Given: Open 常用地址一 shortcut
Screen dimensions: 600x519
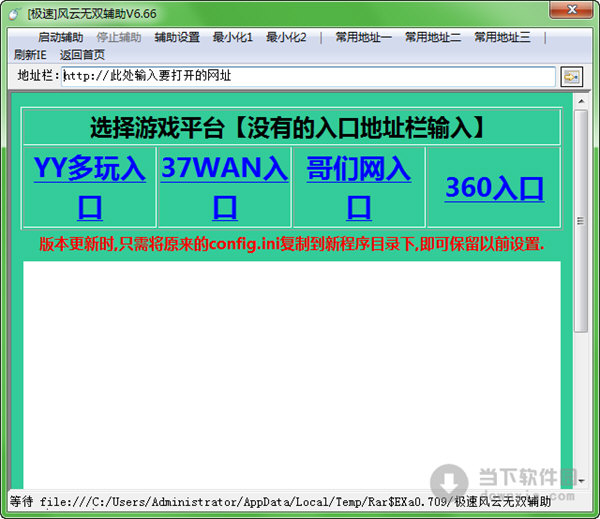Looking at the screenshot, I should (364, 37).
